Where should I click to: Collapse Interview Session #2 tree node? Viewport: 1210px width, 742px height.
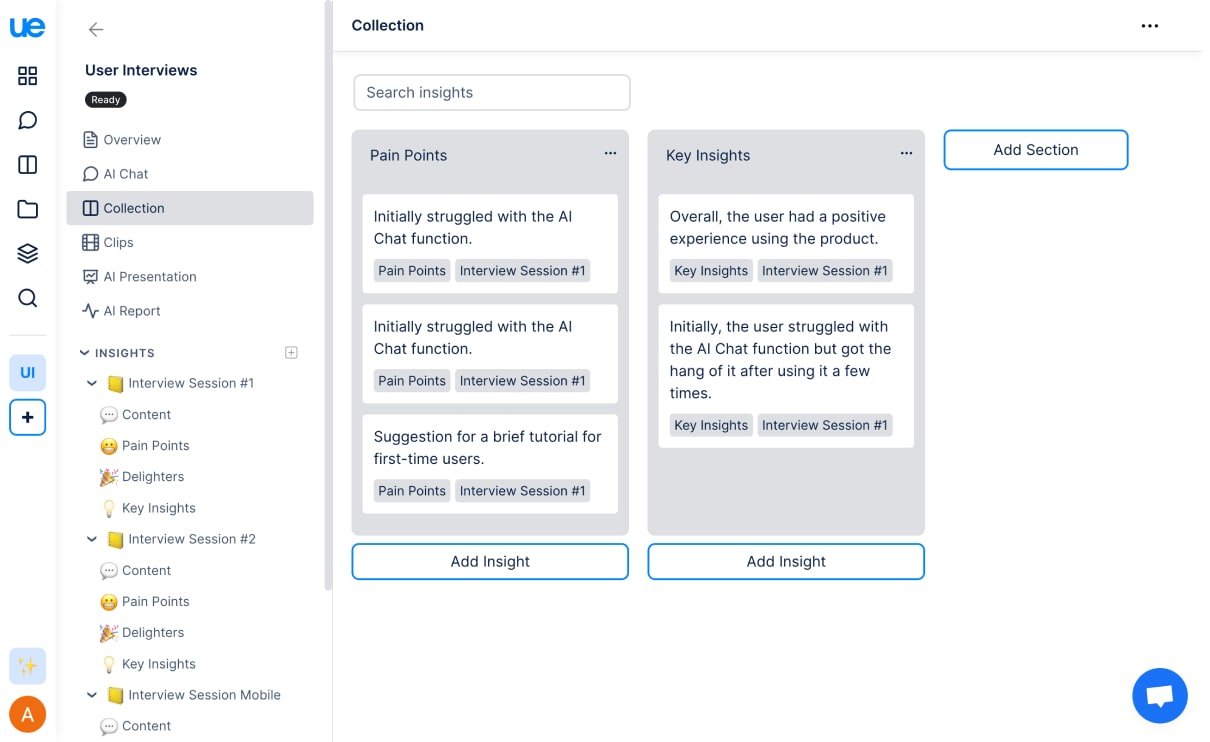[x=92, y=539]
